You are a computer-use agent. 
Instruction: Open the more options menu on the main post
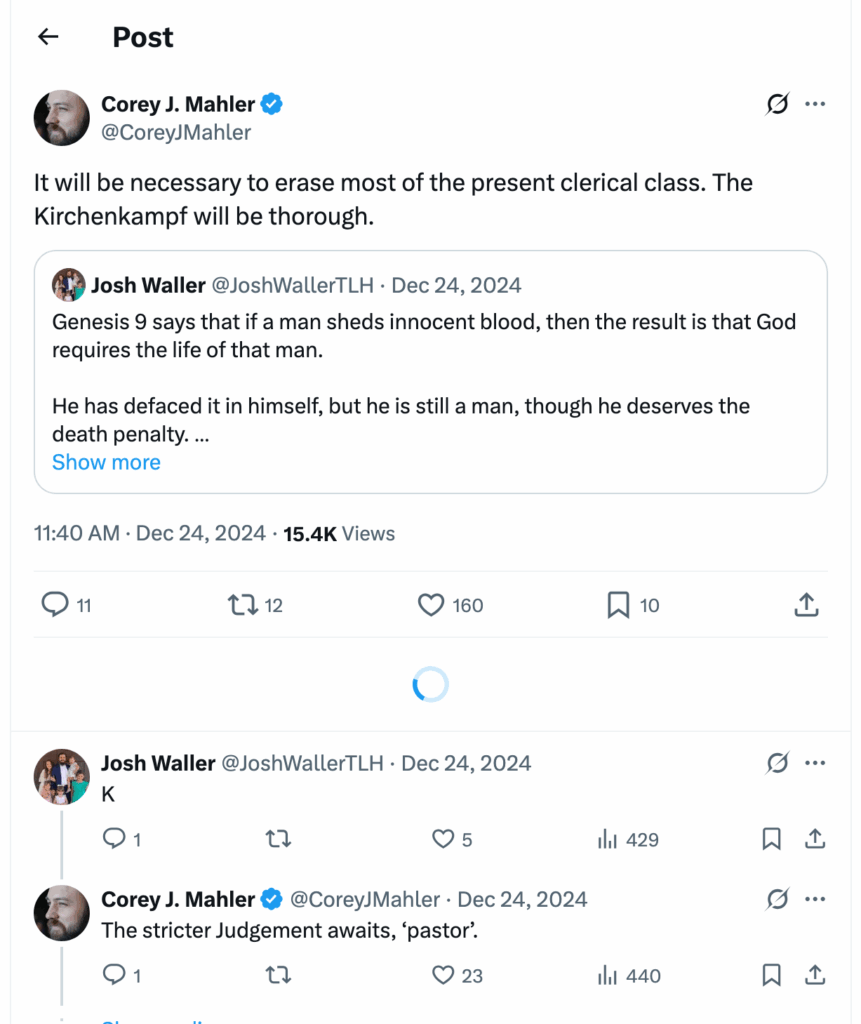tap(816, 104)
